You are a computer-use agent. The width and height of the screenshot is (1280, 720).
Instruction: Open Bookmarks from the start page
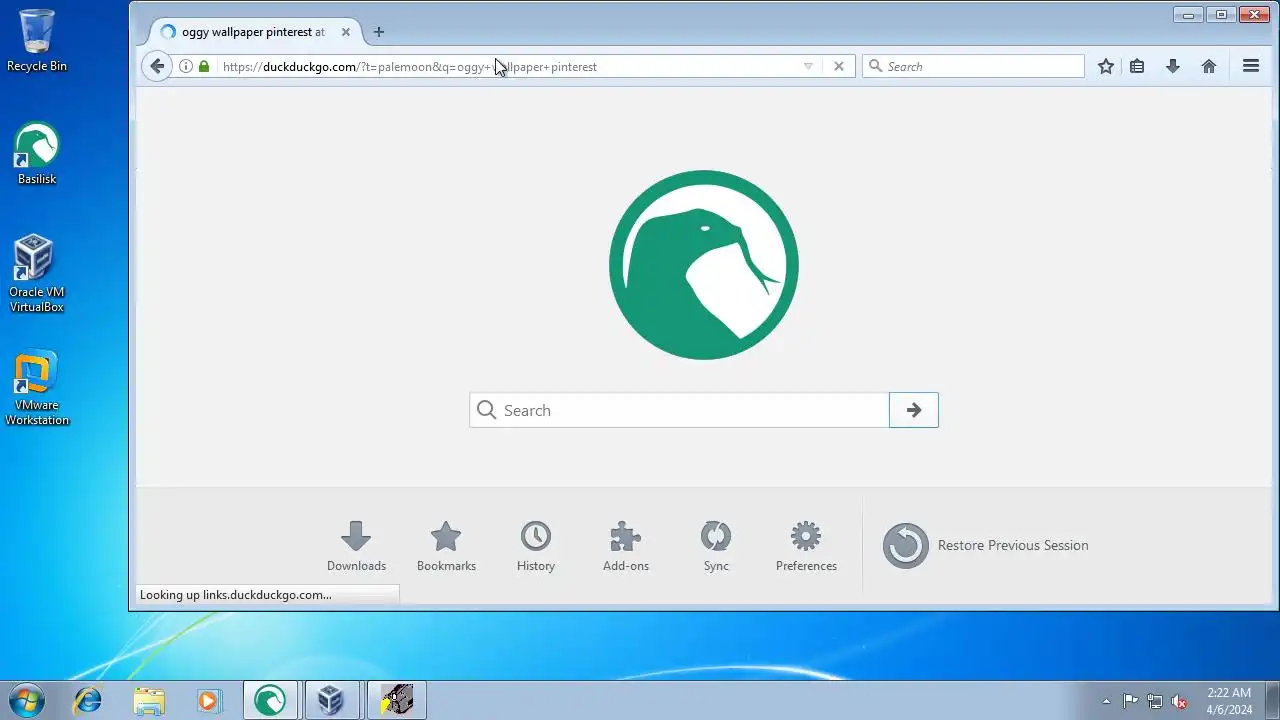pyautogui.click(x=446, y=546)
